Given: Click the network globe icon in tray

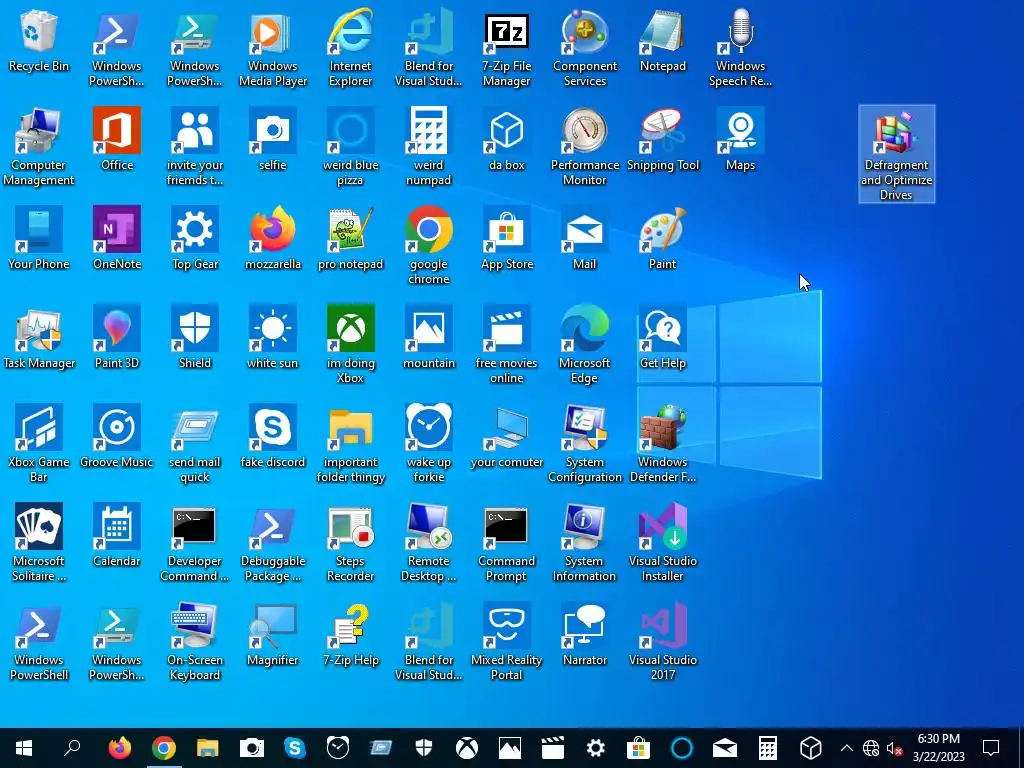Looking at the screenshot, I should [871, 748].
